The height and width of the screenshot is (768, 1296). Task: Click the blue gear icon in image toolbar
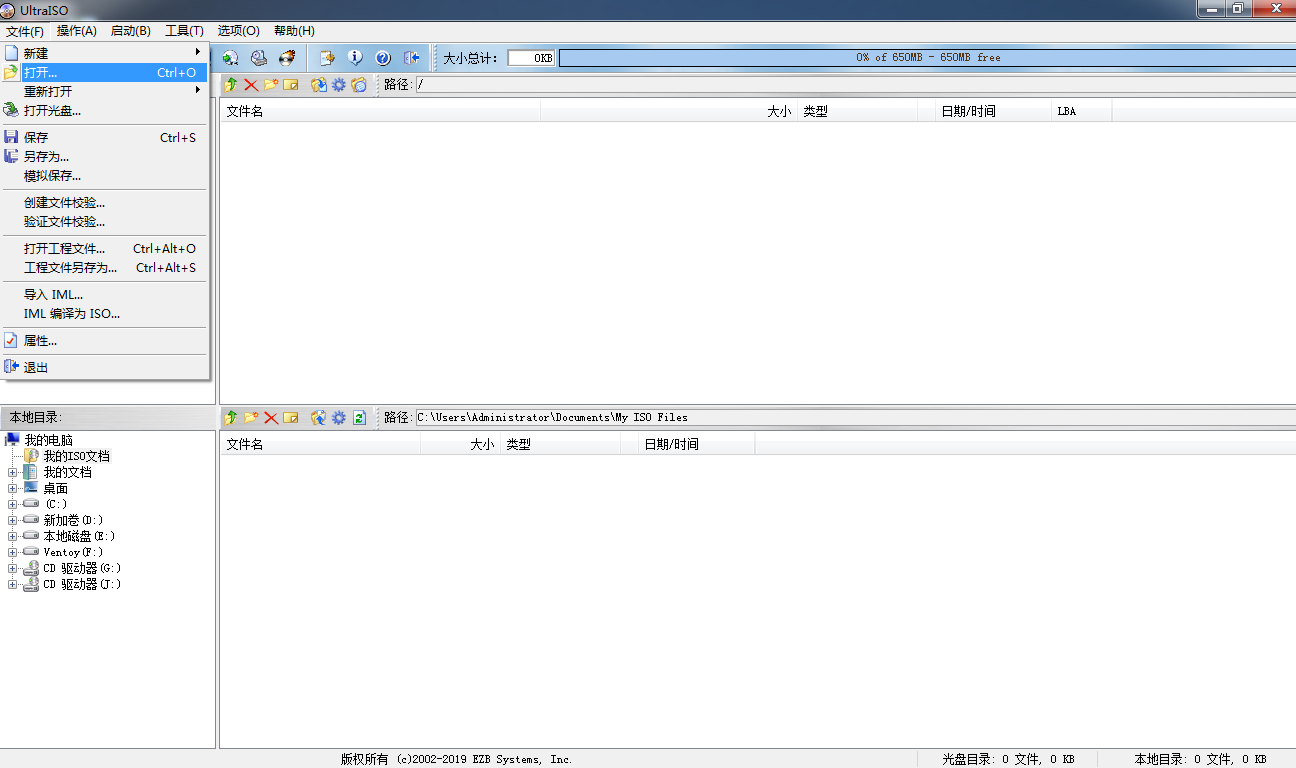(339, 85)
